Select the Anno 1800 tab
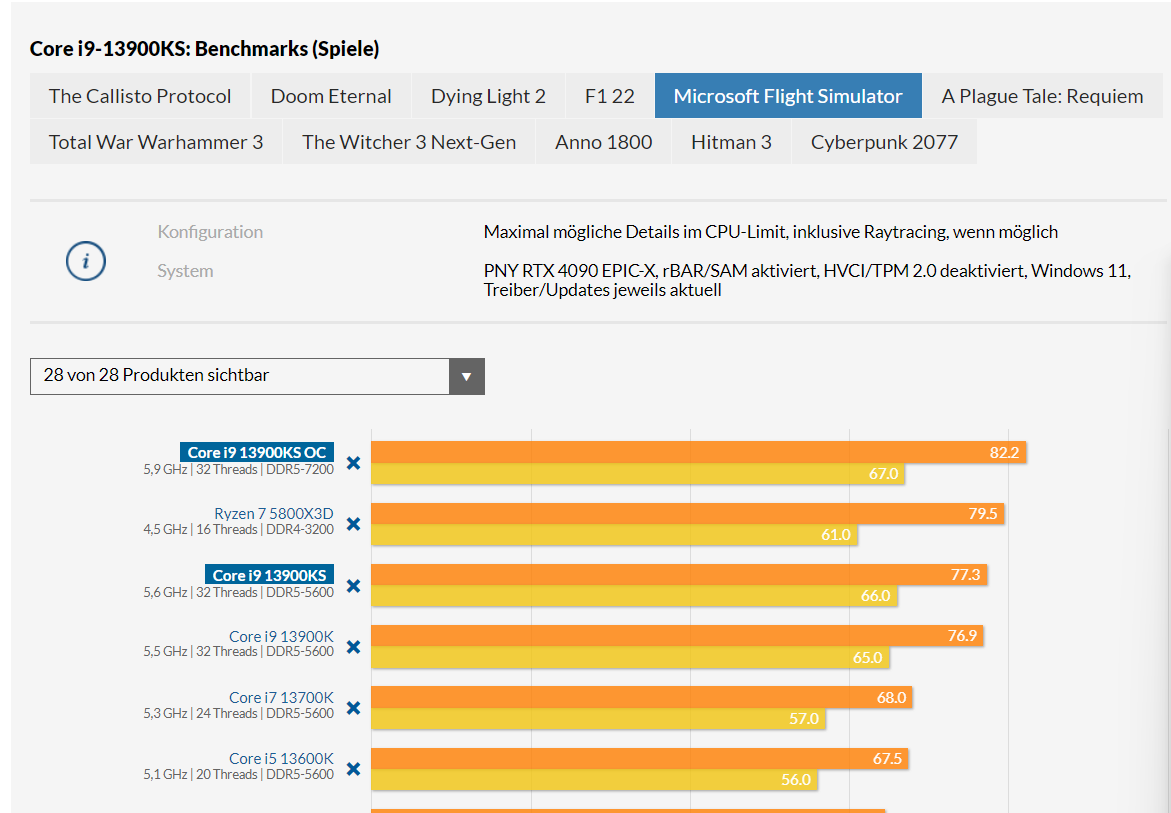 603,142
